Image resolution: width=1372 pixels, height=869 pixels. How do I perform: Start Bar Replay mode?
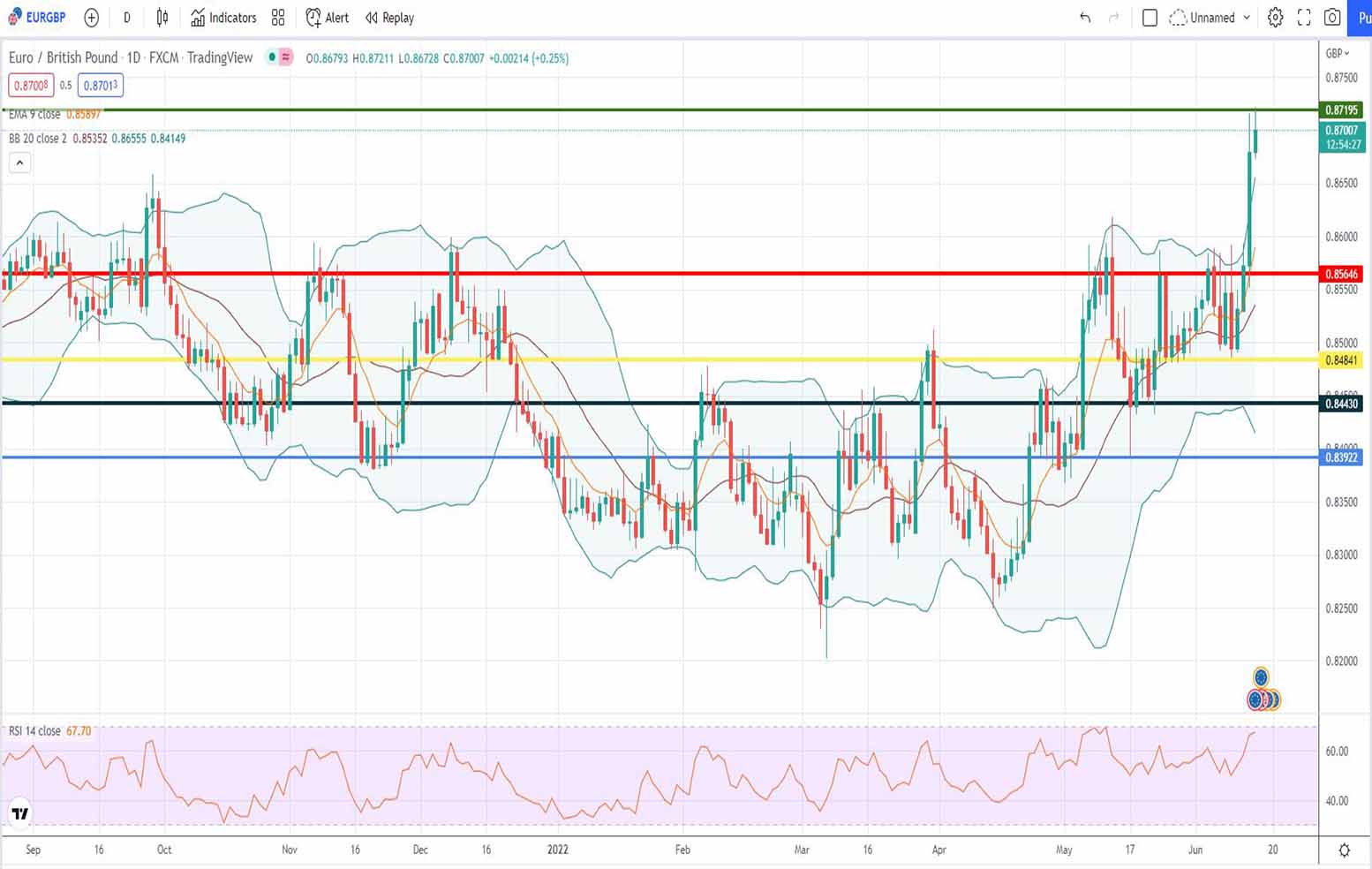point(389,18)
